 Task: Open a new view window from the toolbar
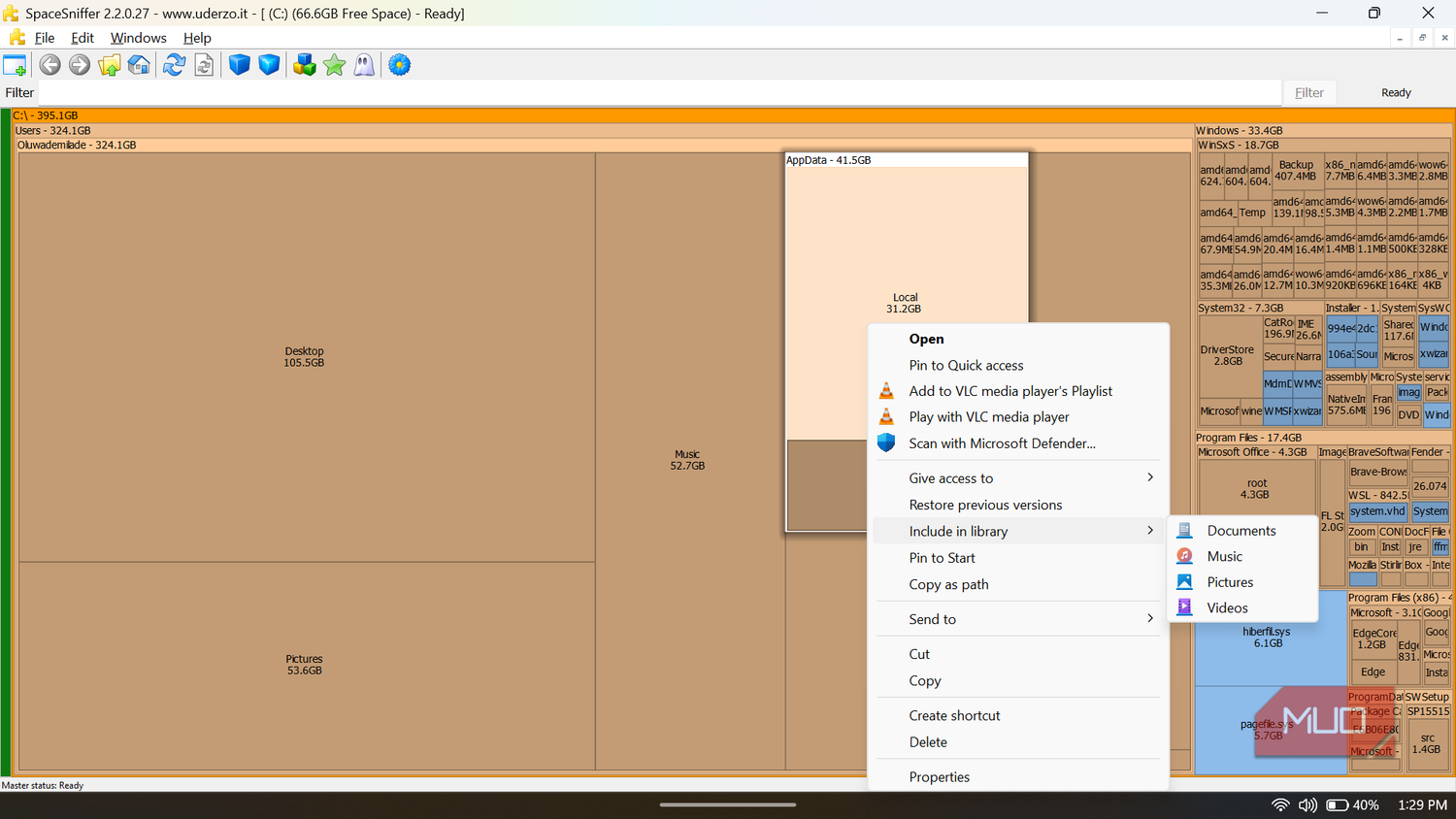(x=15, y=65)
